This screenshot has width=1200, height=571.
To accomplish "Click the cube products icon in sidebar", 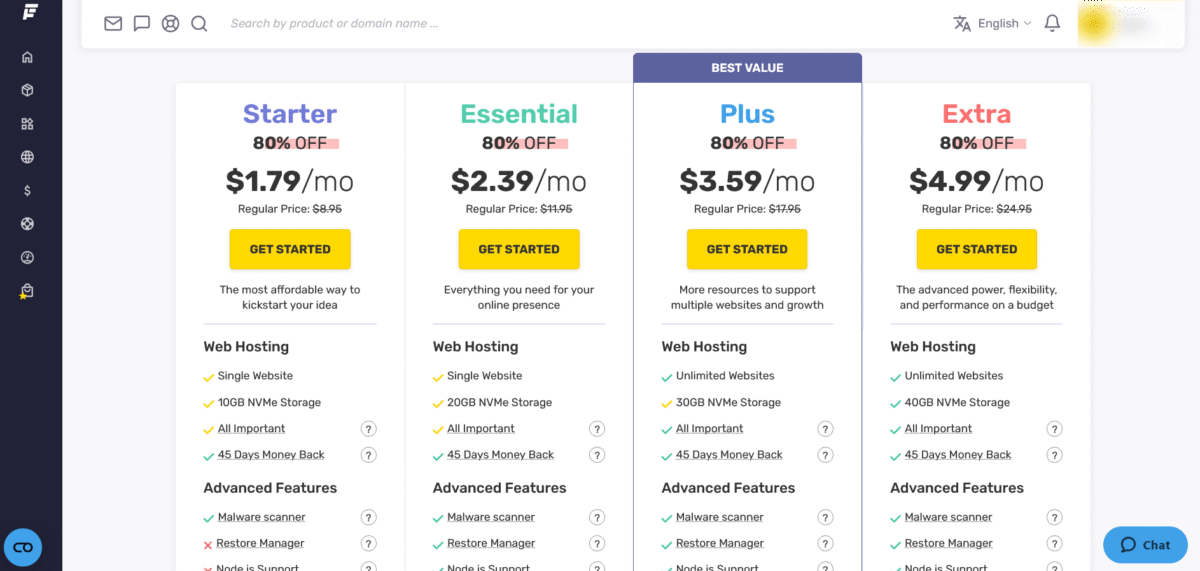I will click(x=28, y=90).
